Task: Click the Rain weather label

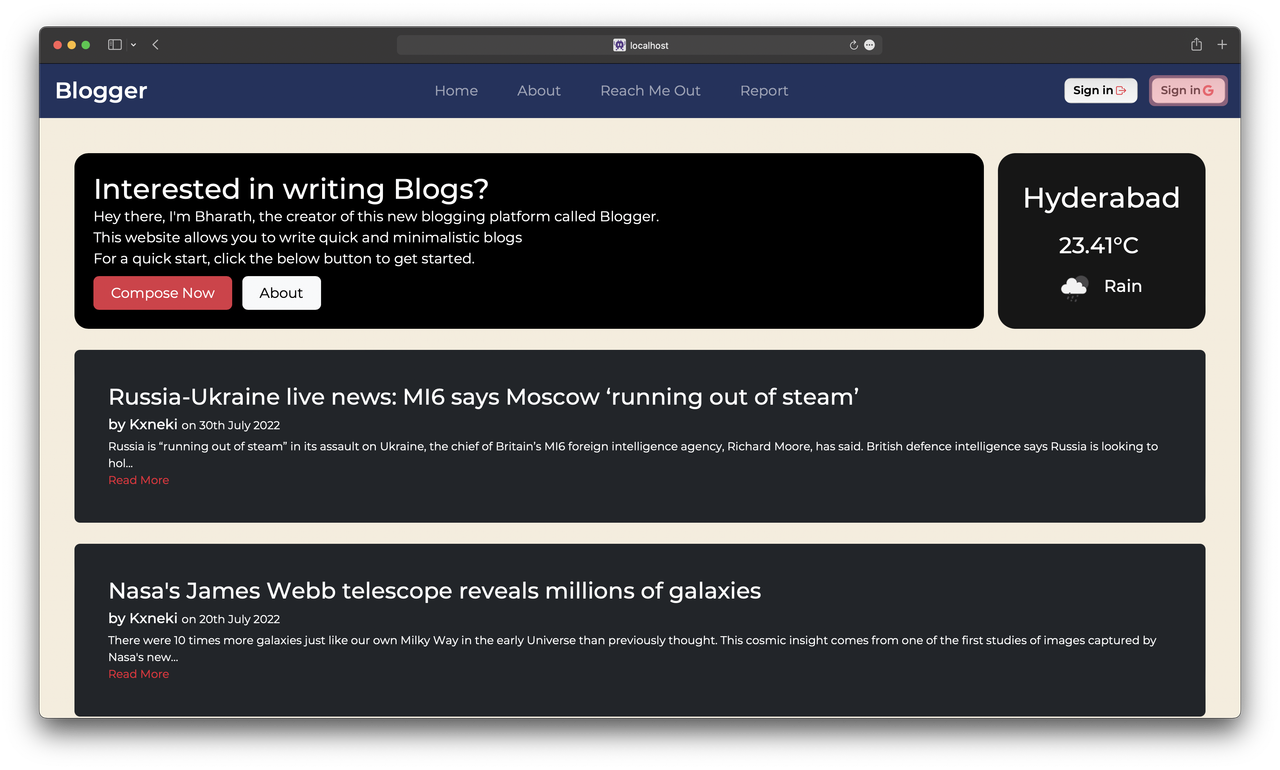Action: click(x=1123, y=286)
